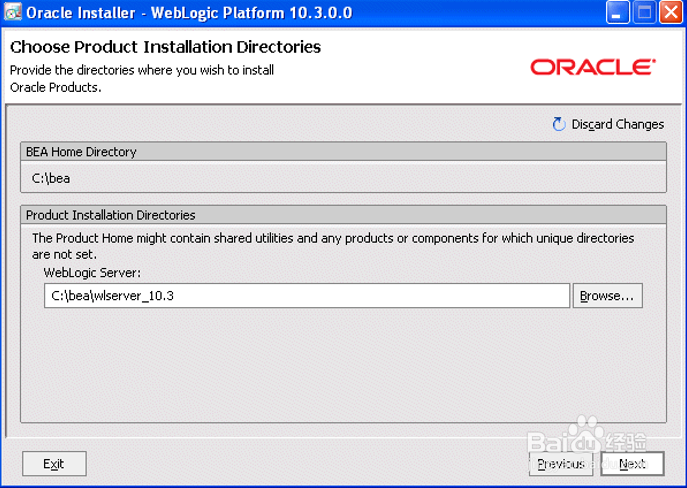
Task: Click into the WebLogic Server directory field
Action: click(x=307, y=296)
